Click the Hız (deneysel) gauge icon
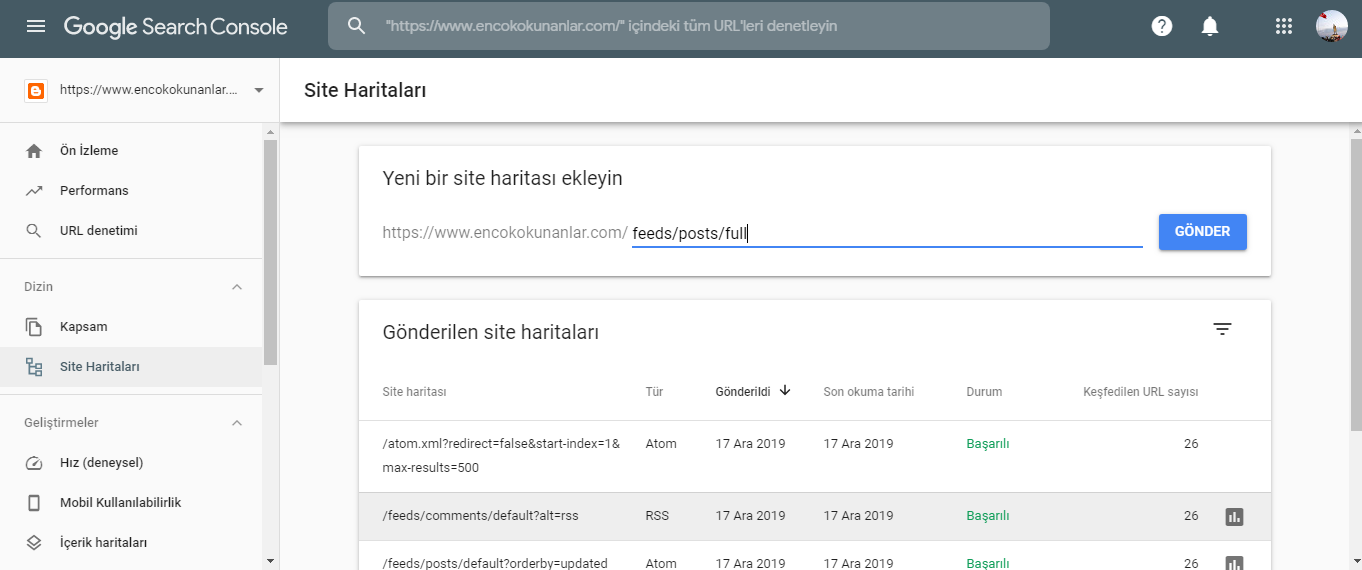 point(34,463)
